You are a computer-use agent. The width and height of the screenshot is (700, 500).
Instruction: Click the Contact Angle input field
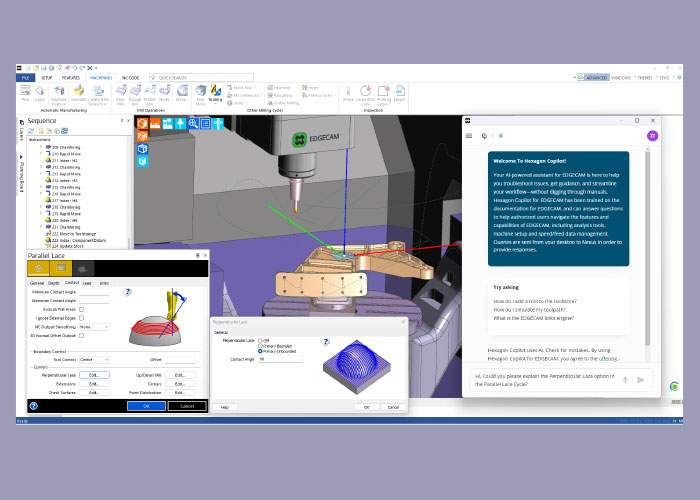[x=280, y=359]
